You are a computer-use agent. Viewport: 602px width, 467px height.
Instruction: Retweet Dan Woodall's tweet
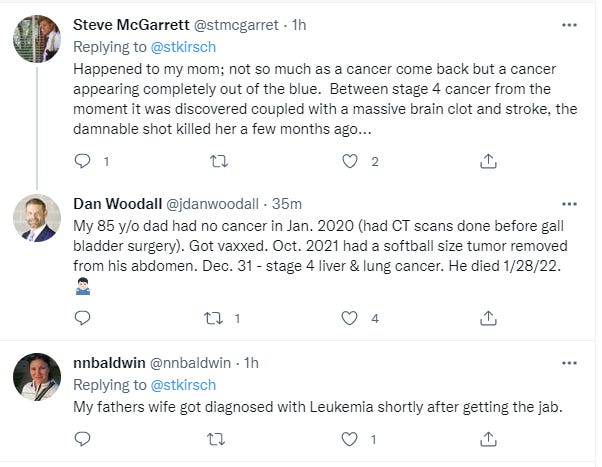coord(214,319)
